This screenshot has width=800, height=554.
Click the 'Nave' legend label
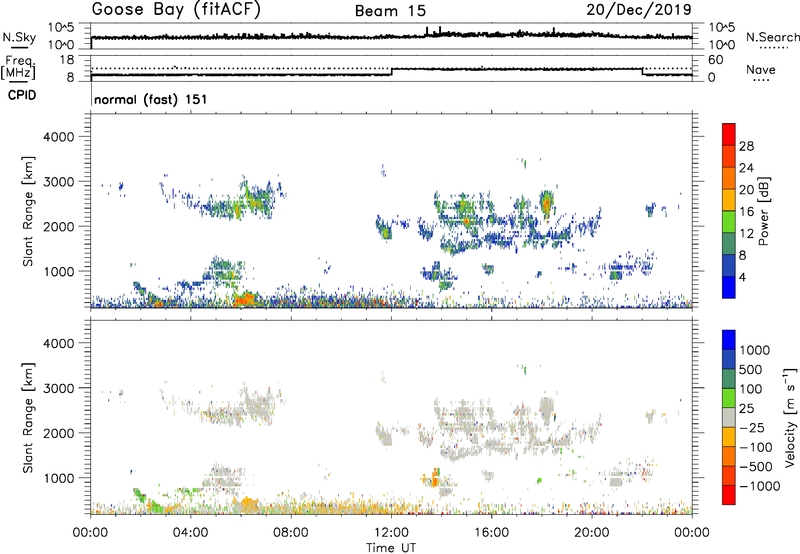click(761, 69)
